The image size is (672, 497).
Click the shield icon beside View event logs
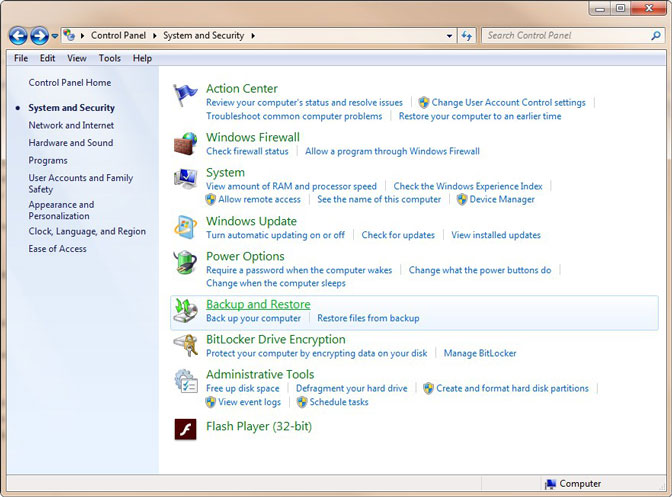210,402
